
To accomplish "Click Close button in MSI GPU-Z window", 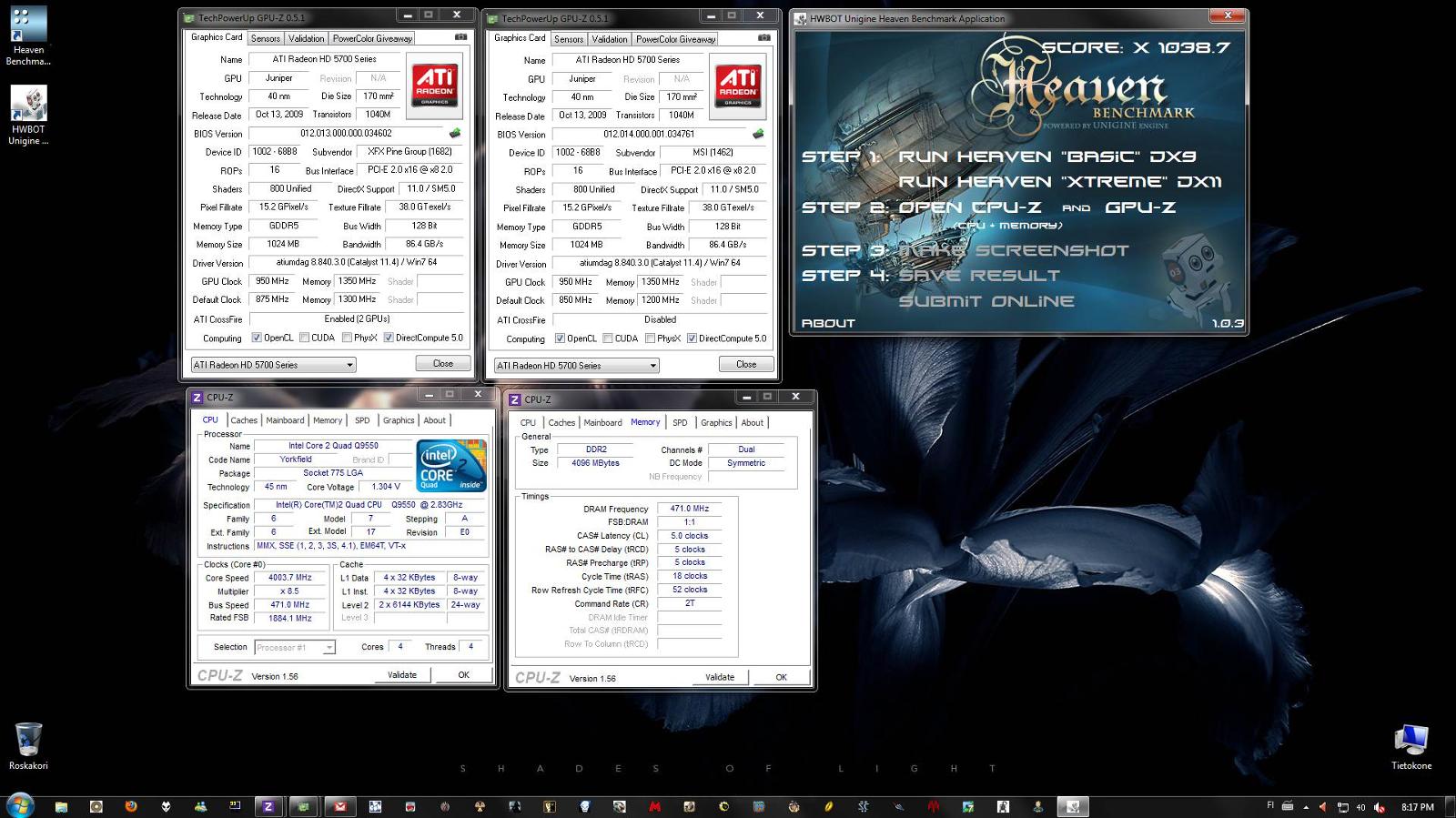I will click(x=746, y=364).
